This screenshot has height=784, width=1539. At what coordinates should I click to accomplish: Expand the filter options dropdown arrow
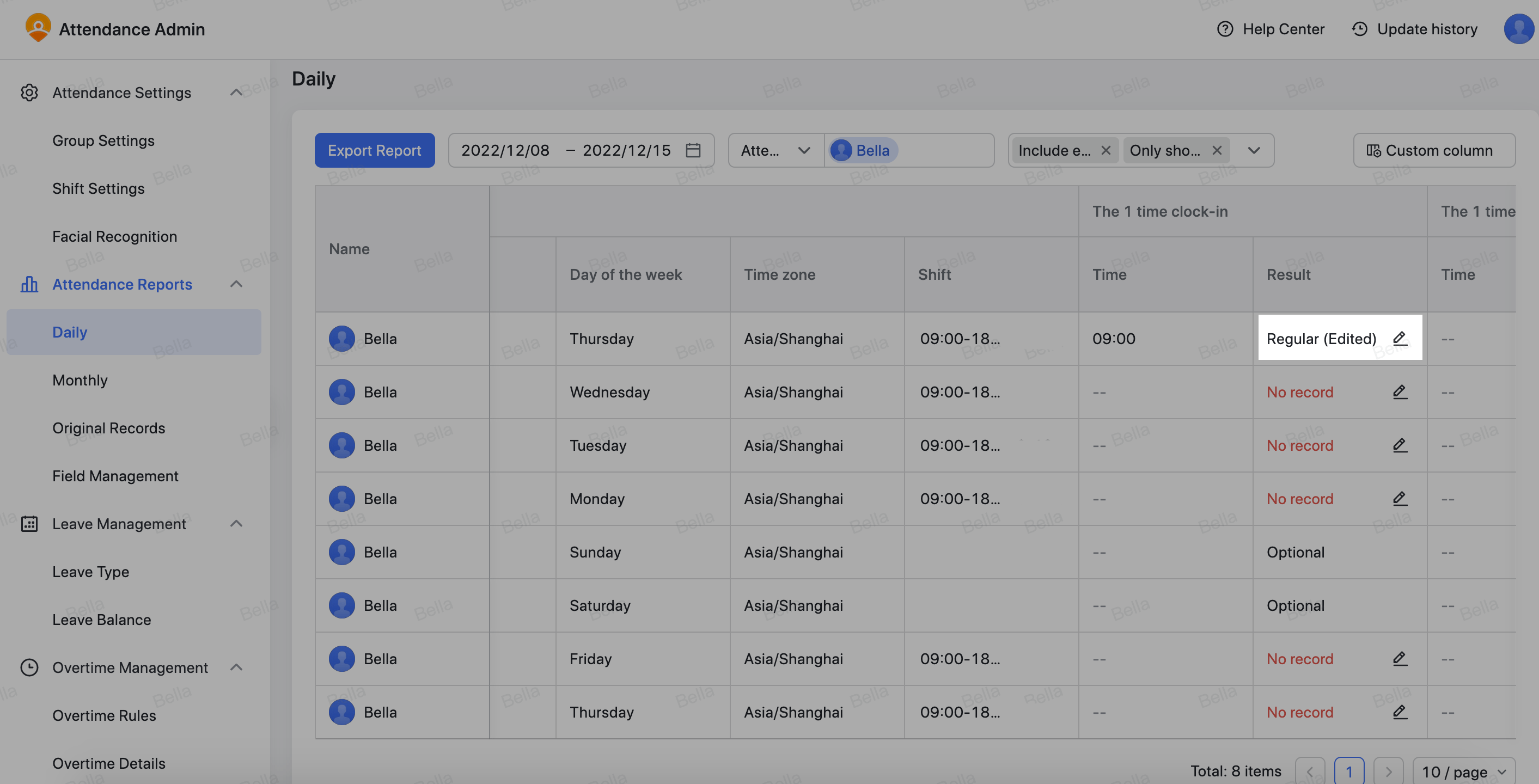pos(1254,150)
